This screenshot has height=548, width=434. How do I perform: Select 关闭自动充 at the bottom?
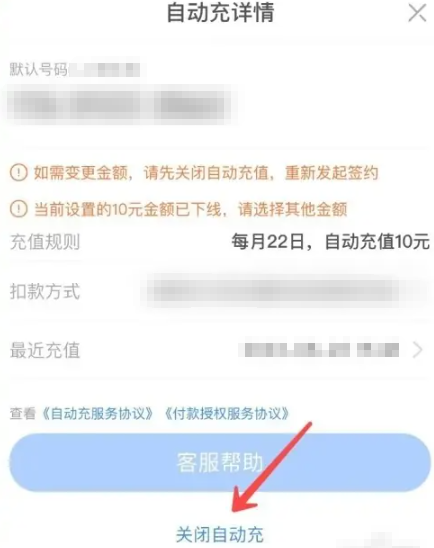point(220,534)
